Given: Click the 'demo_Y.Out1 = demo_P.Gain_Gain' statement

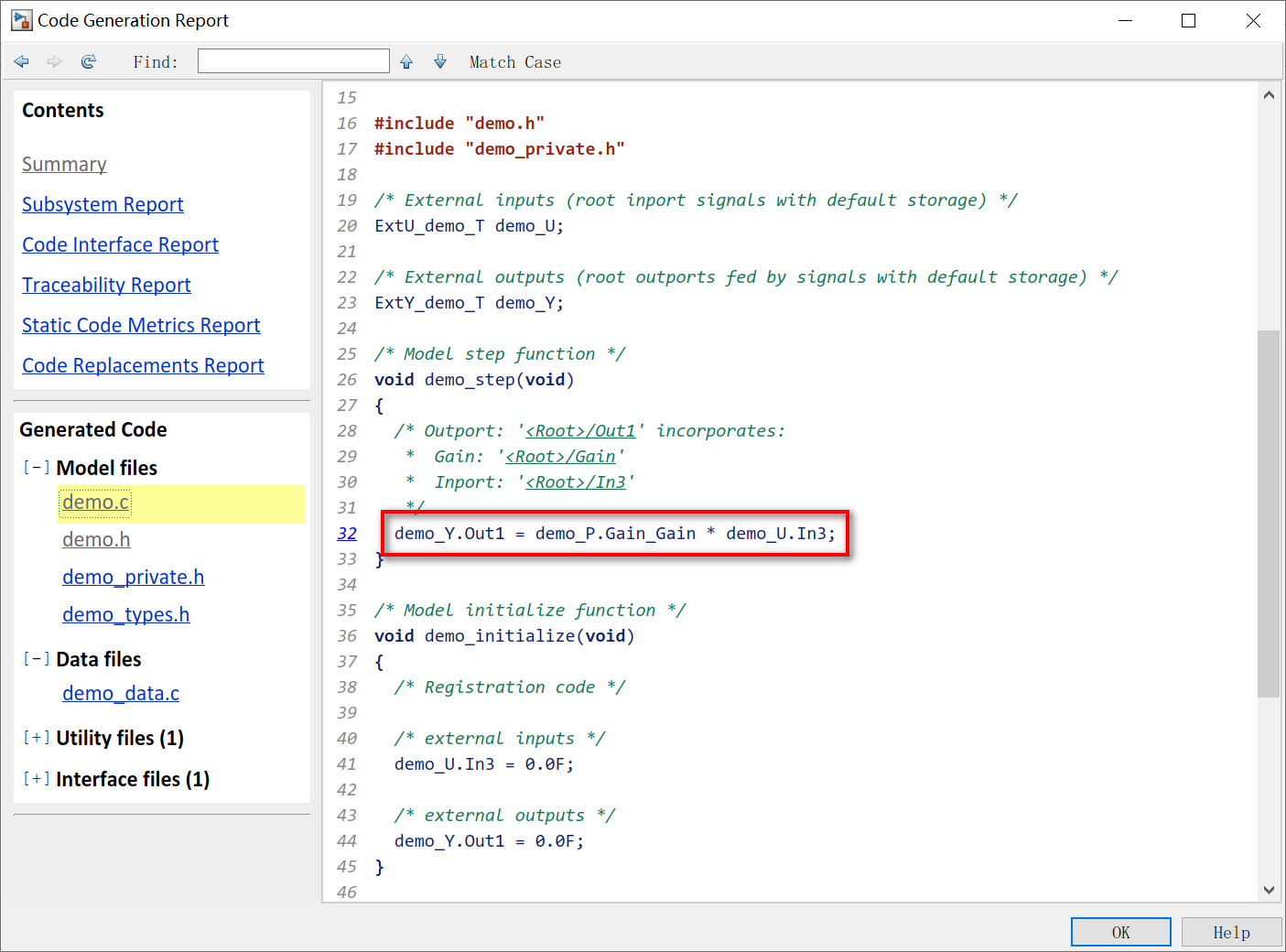Looking at the screenshot, I should (x=615, y=534).
